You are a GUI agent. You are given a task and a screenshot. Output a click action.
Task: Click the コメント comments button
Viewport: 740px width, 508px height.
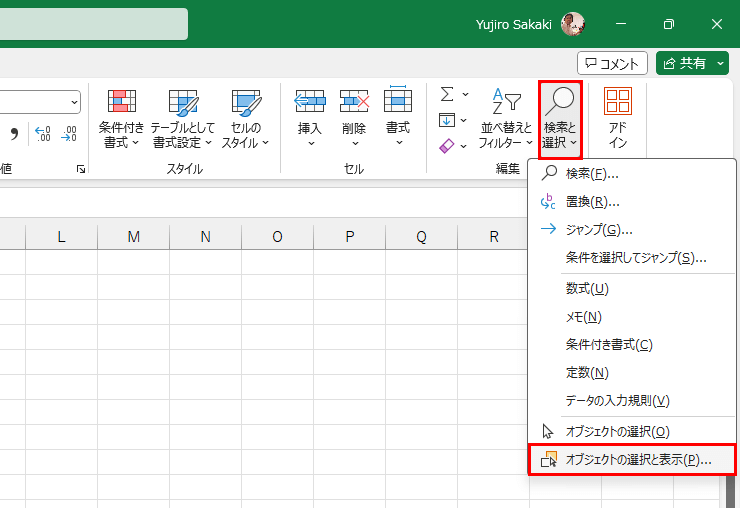pos(612,63)
